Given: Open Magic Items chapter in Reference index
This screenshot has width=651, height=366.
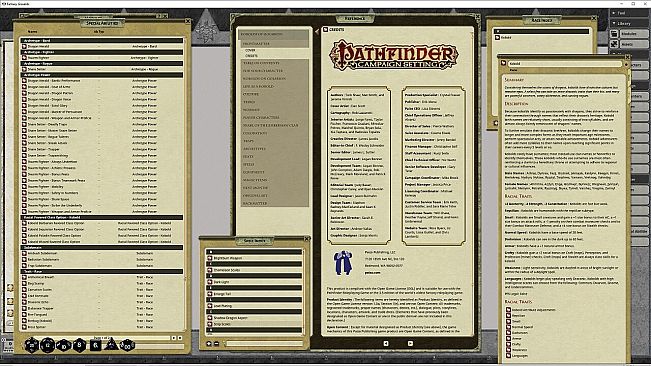Looking at the screenshot, I should click(x=275, y=180).
